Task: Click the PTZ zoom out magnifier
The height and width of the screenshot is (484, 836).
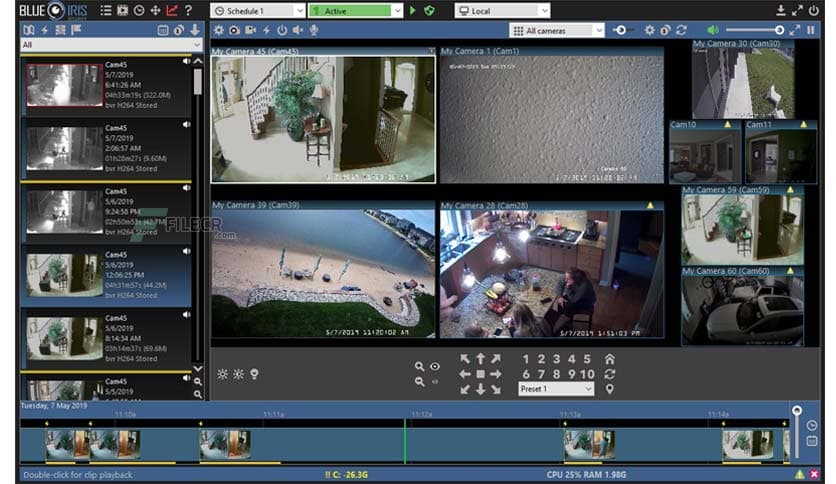Action: click(x=420, y=382)
